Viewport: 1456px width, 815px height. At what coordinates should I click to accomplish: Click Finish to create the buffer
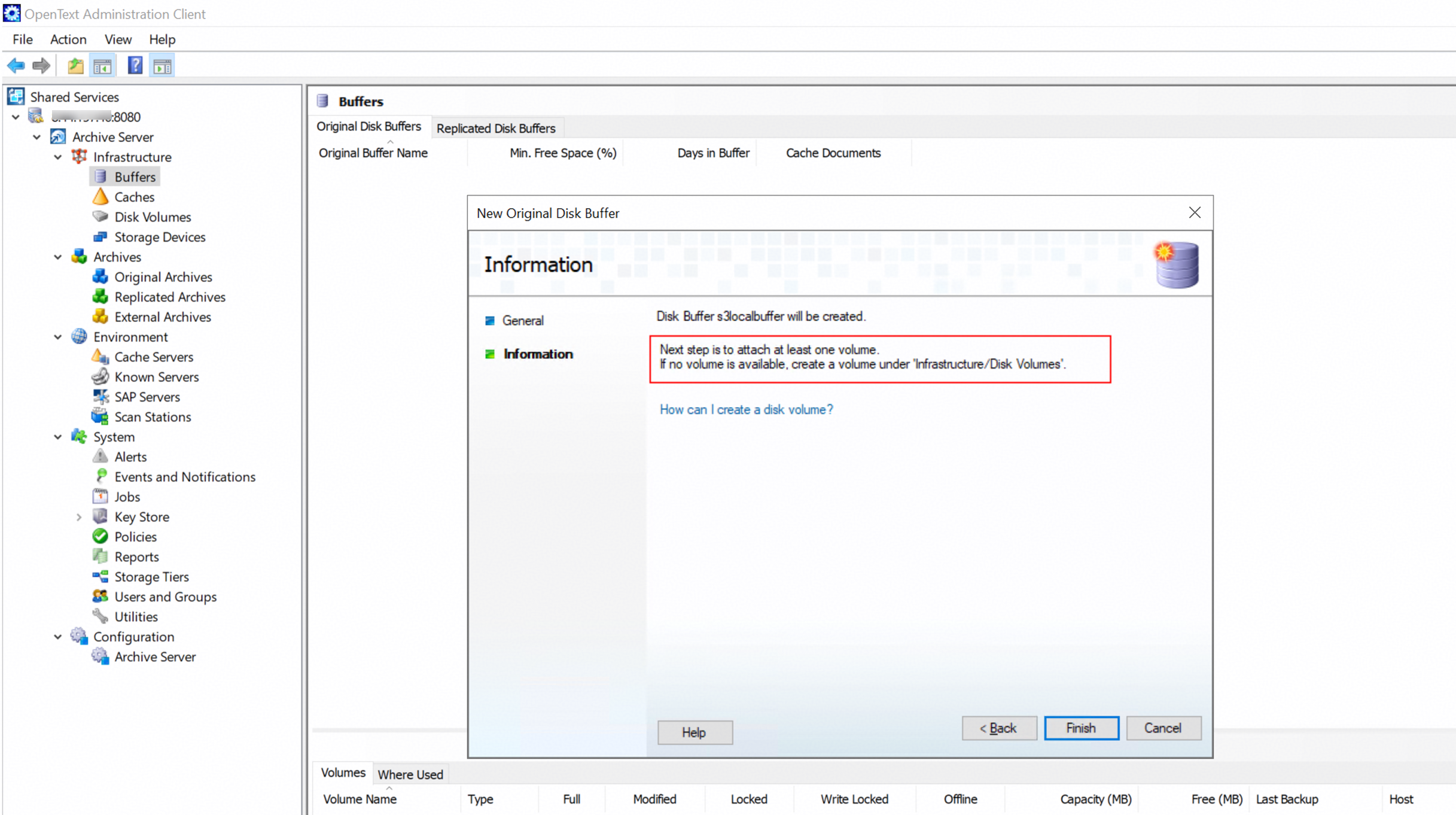1081,728
